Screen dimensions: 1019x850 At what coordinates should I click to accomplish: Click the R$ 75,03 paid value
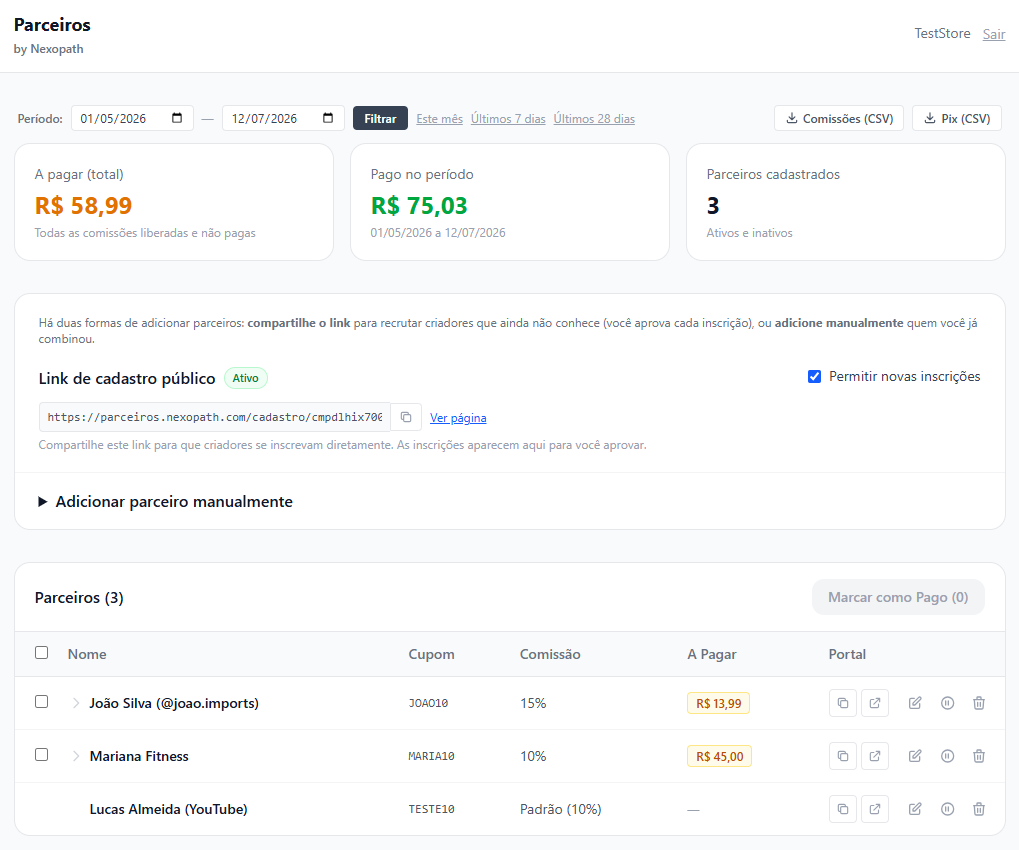pos(419,205)
